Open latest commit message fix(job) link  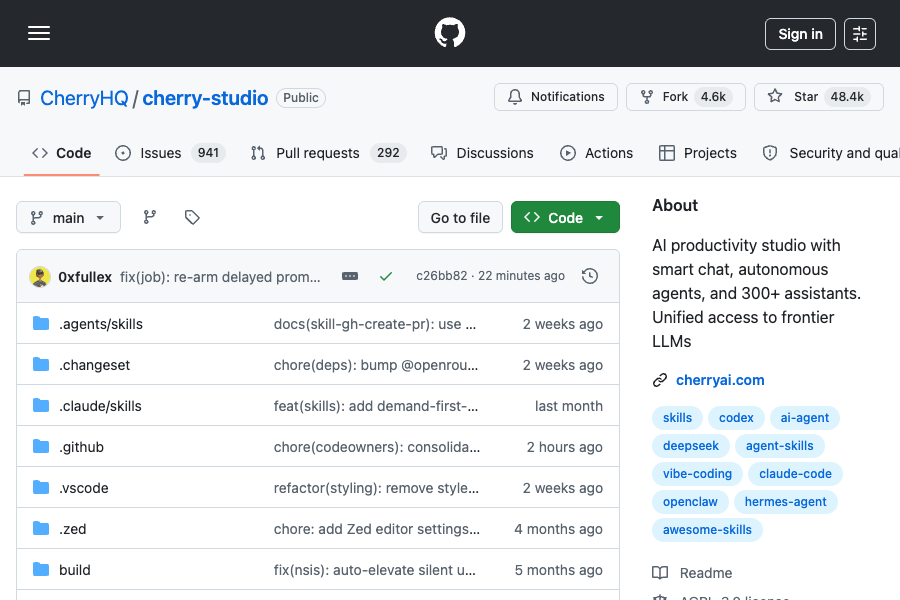pos(220,277)
